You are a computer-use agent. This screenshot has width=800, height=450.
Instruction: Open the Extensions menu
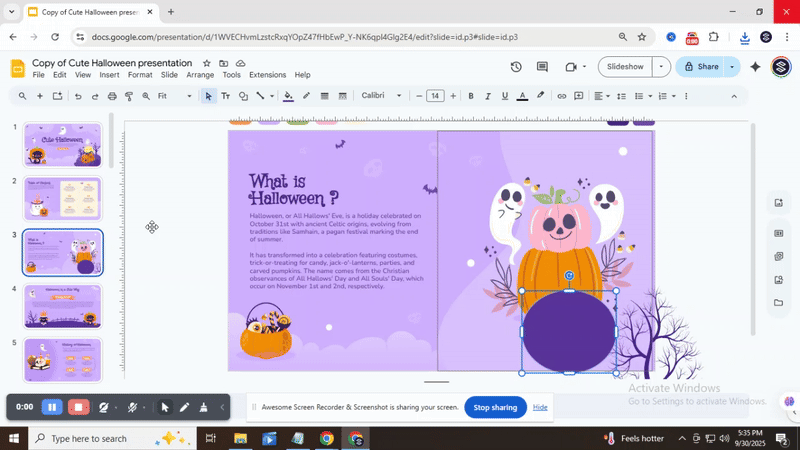pos(267,75)
